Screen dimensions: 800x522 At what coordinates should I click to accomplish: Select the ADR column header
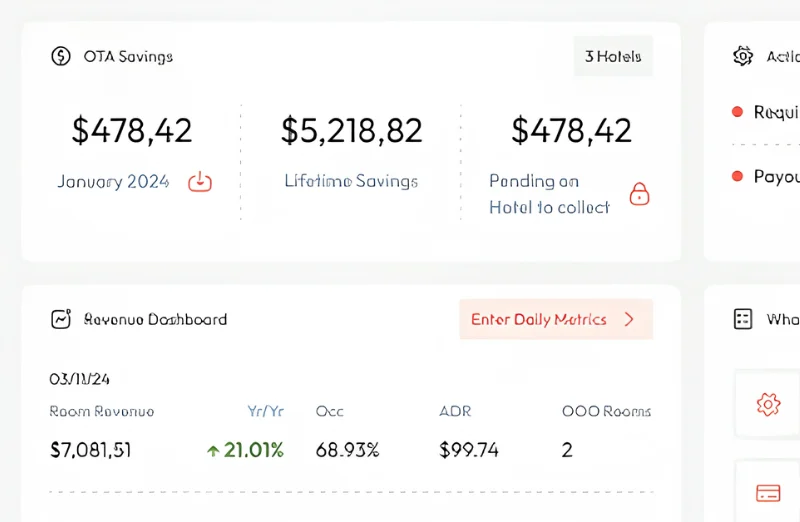(x=455, y=411)
